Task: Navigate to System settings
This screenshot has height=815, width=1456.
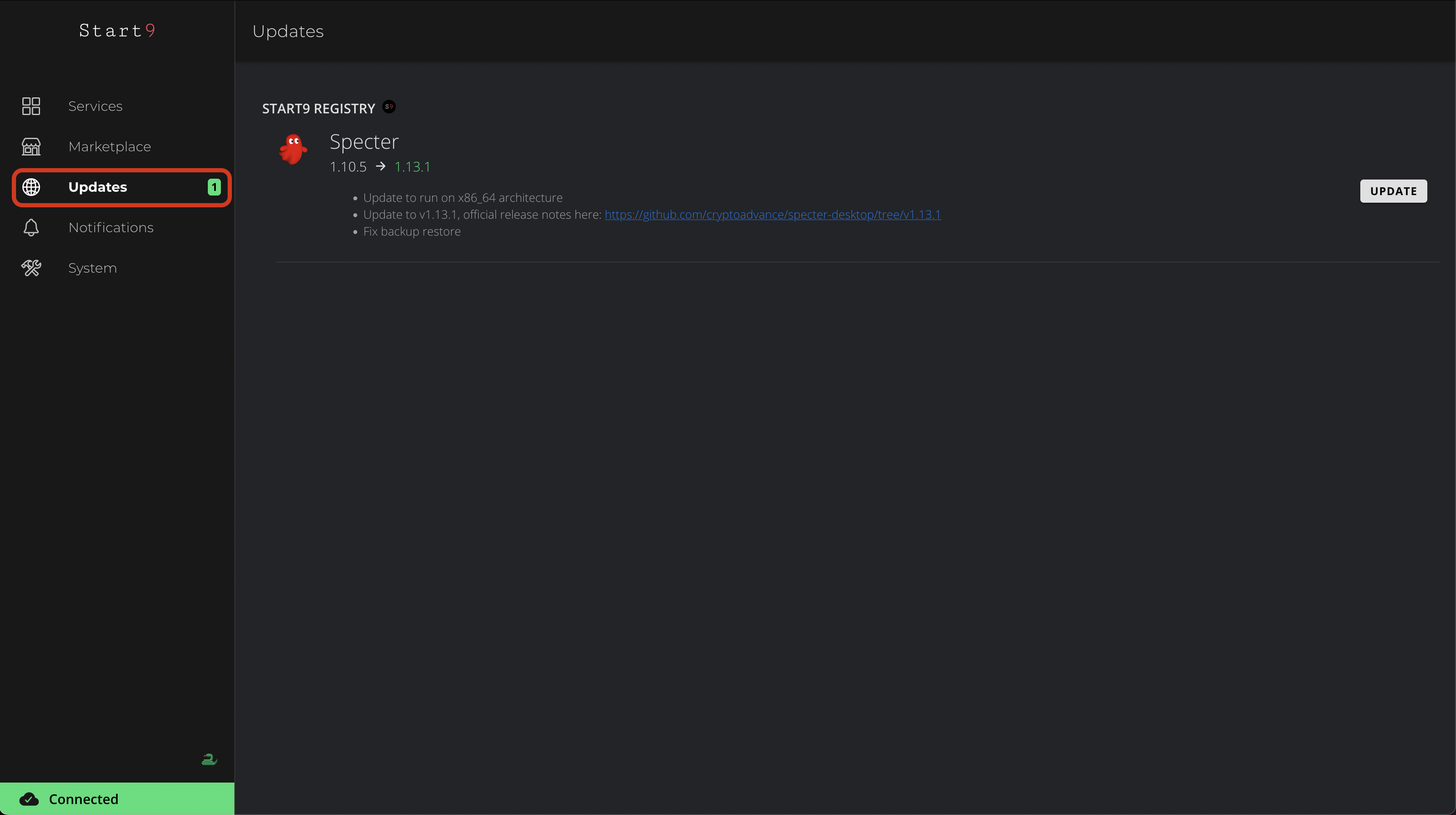Action: [93, 268]
